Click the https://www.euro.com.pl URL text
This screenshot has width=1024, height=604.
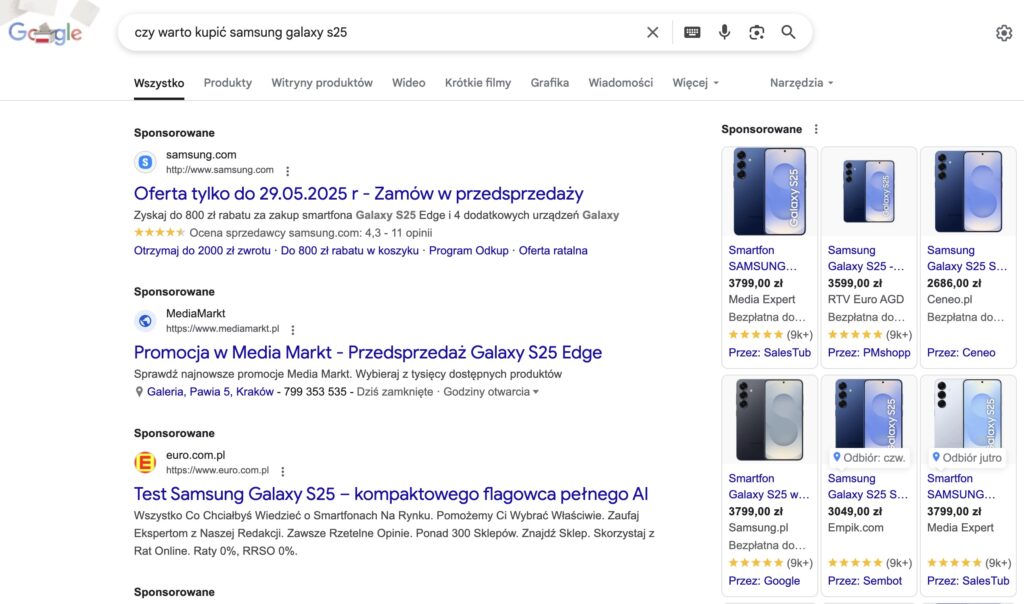[x=217, y=470]
